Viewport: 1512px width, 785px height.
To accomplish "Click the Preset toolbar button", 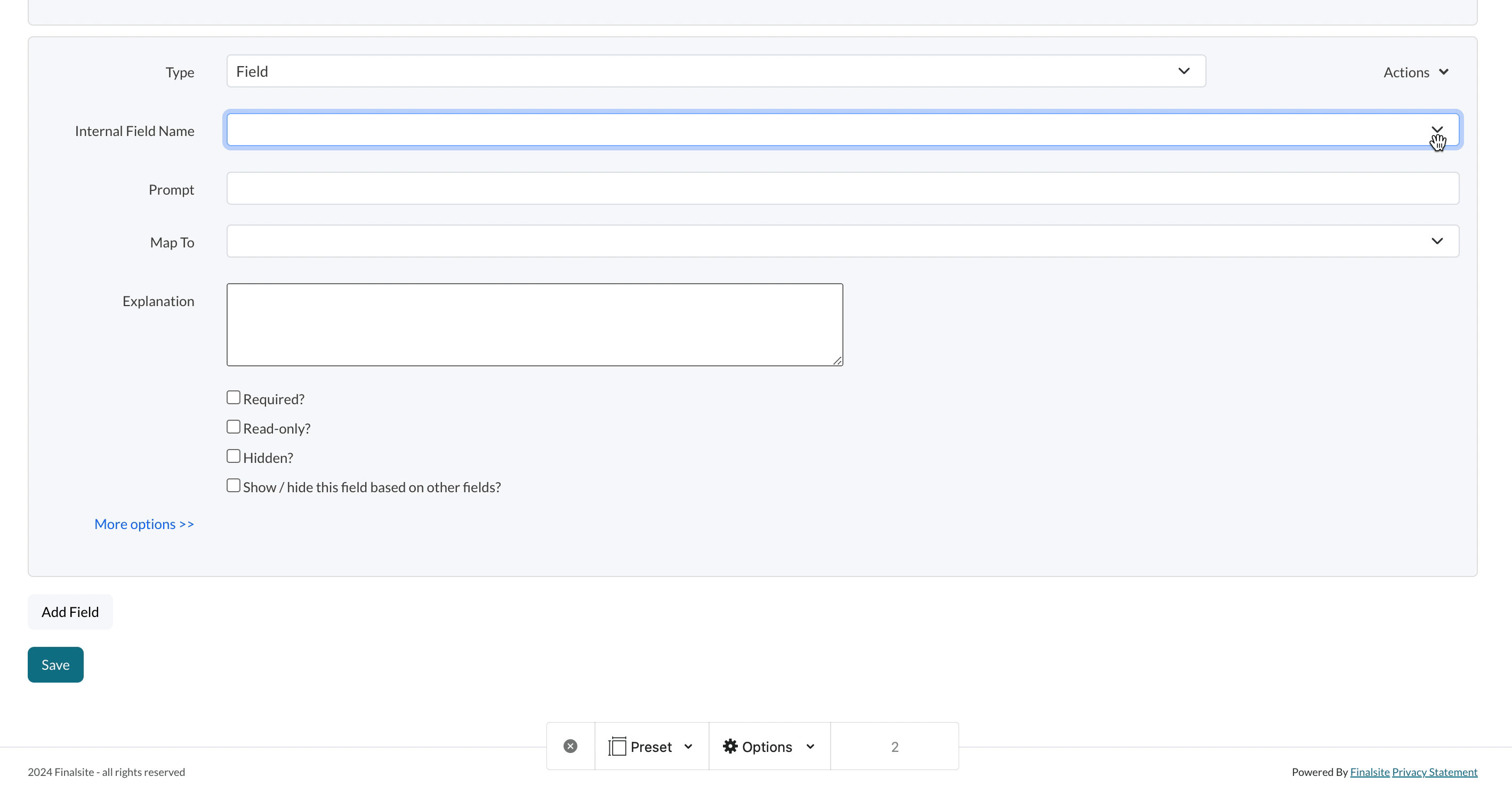I will (x=650, y=746).
